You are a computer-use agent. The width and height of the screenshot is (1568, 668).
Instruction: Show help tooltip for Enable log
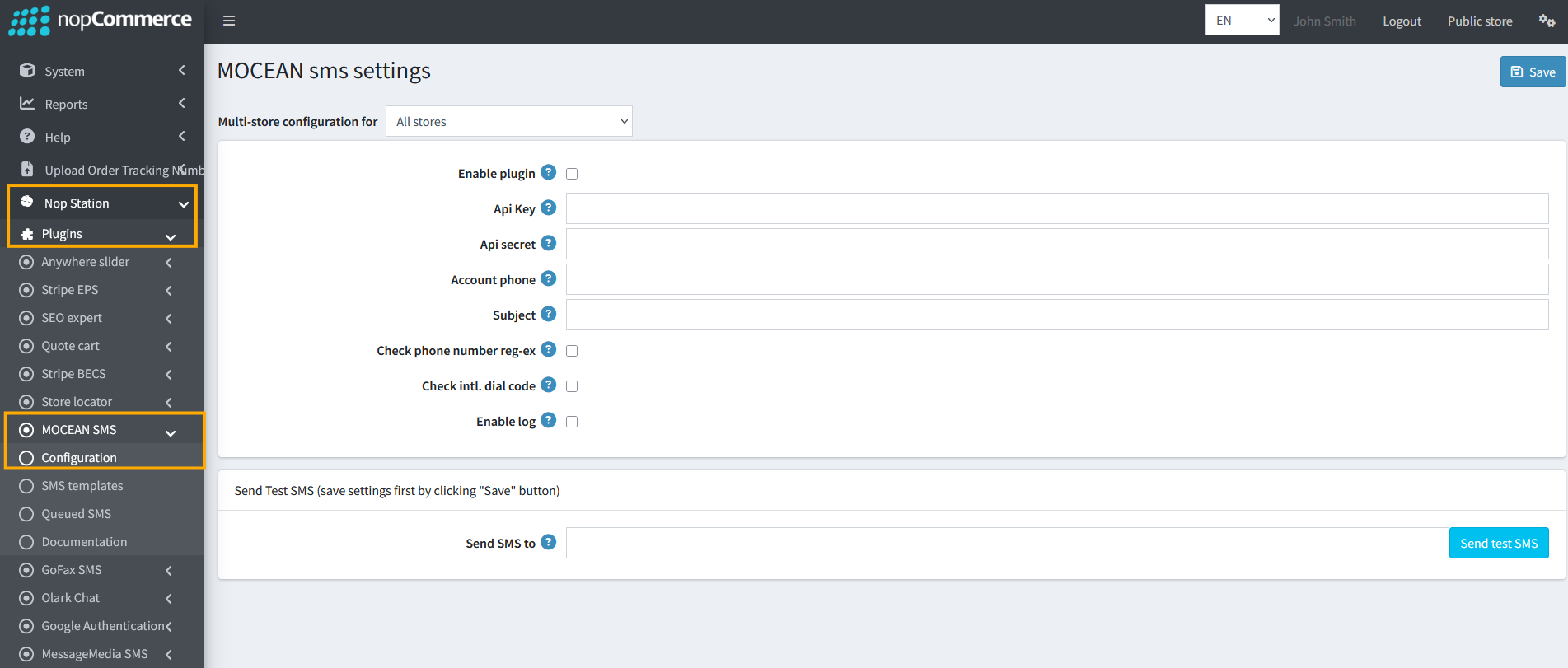549,420
